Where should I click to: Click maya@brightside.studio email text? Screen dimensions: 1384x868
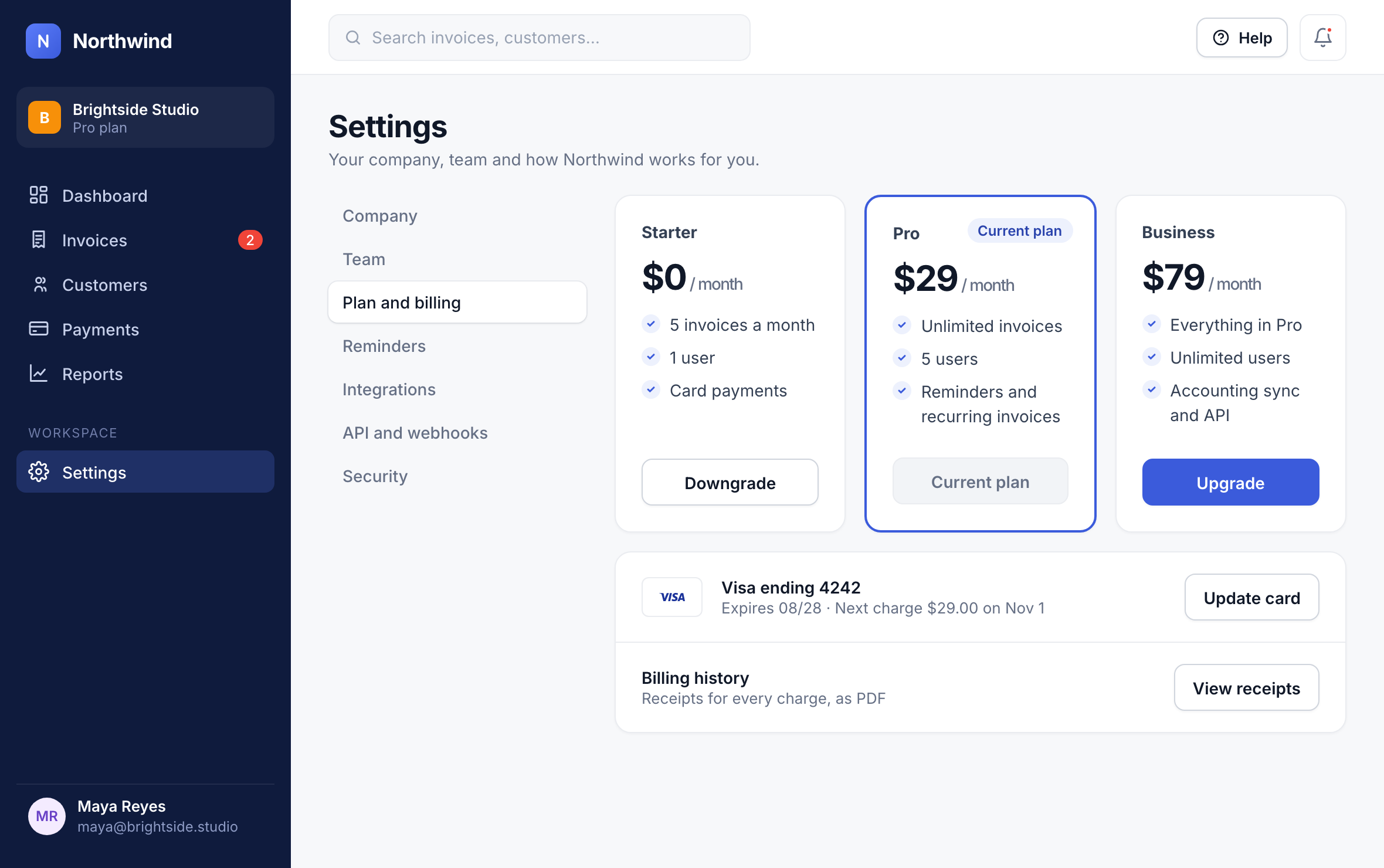(x=158, y=826)
